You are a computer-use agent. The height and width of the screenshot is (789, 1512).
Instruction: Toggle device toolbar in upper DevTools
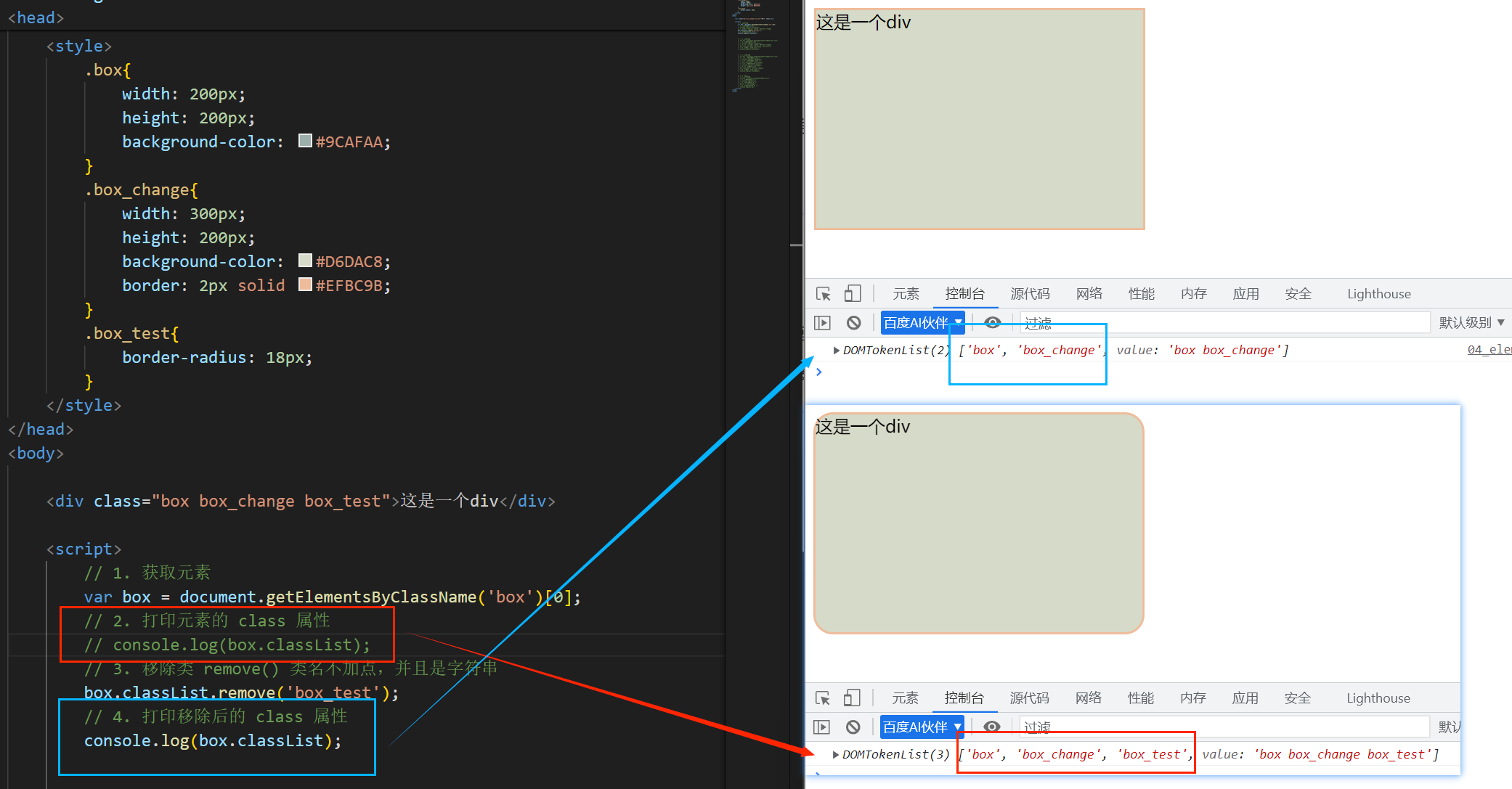pos(853,294)
